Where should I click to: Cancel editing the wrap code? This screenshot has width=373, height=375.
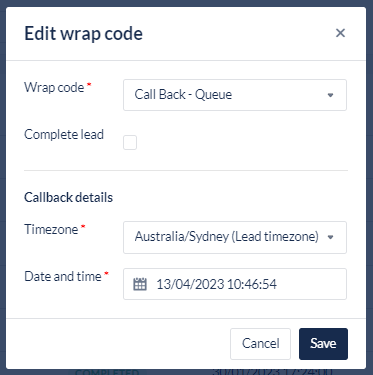point(260,344)
